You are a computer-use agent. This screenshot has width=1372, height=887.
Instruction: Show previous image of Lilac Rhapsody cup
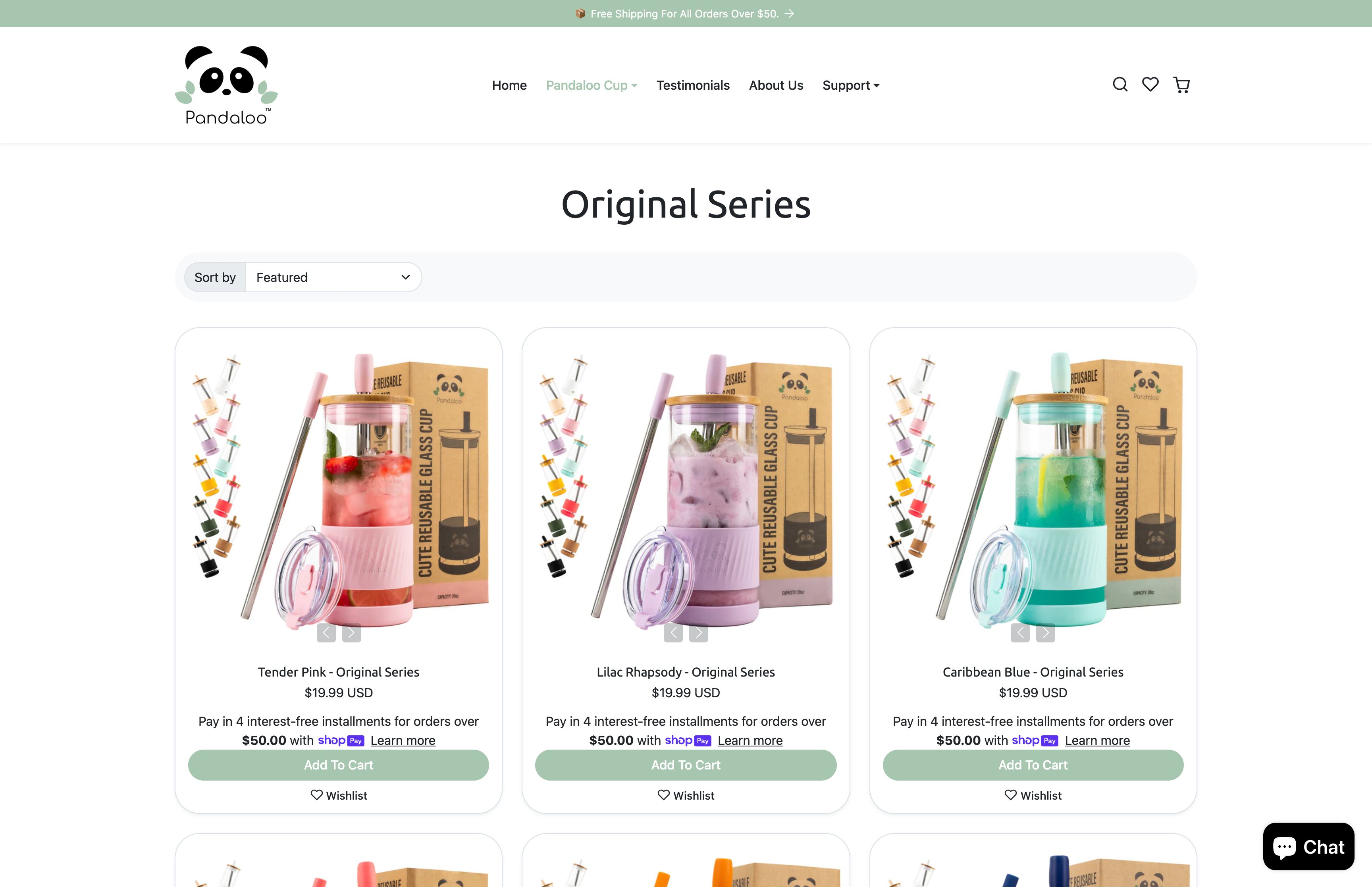coord(673,633)
